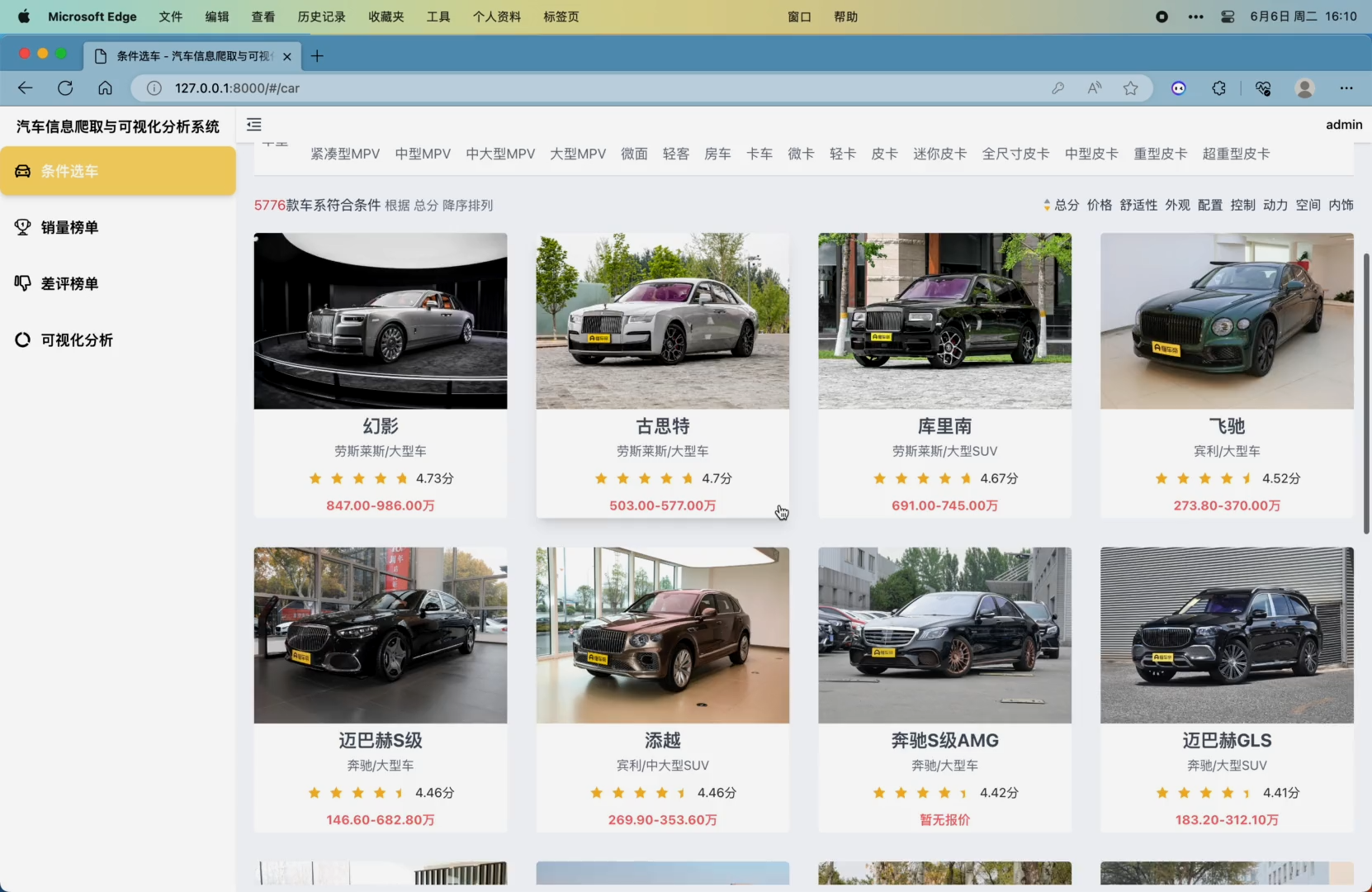
Task: Sort the list by 总分
Action: (x=1067, y=205)
